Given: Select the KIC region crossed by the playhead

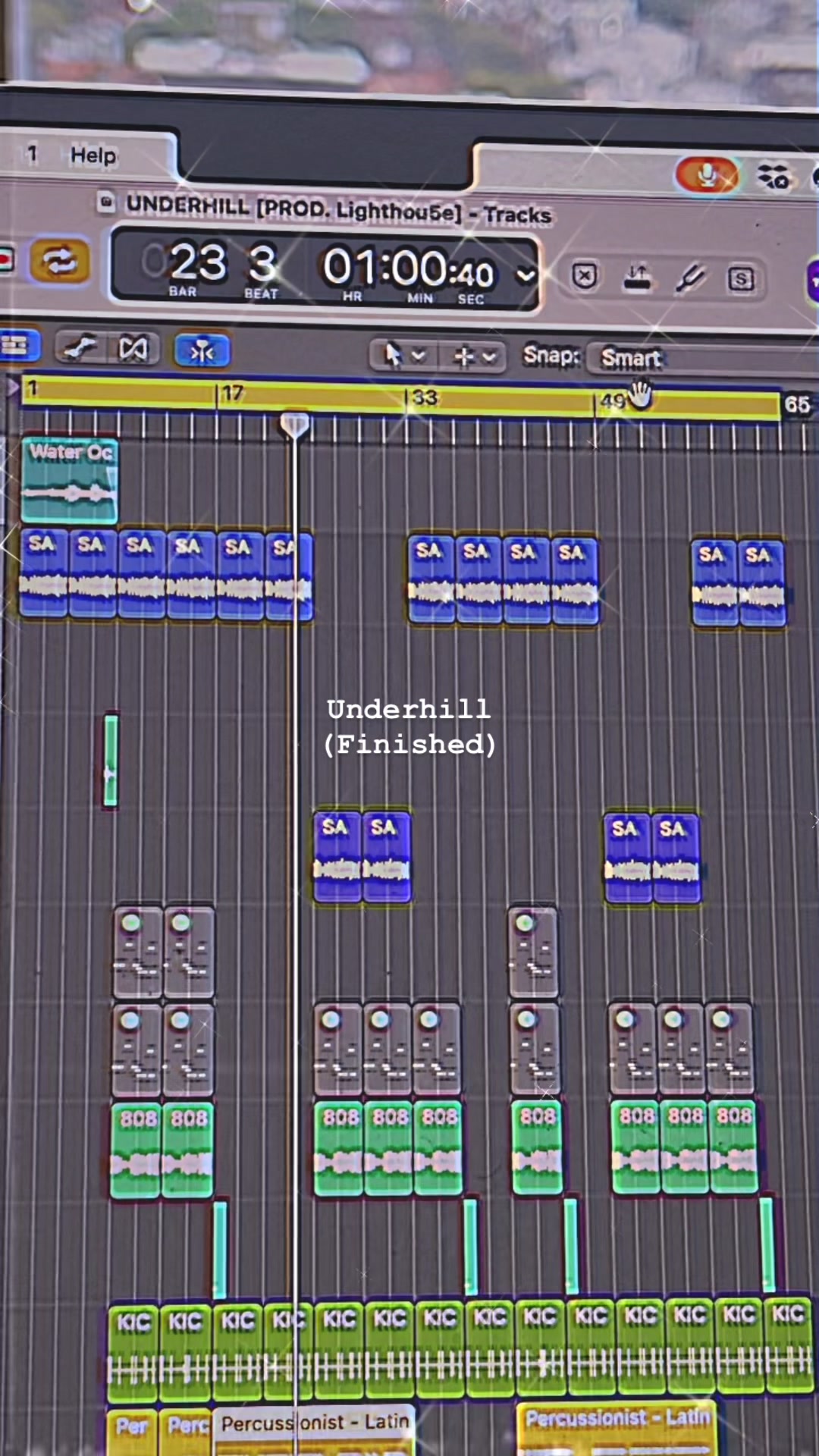Looking at the screenshot, I should (x=288, y=1352).
